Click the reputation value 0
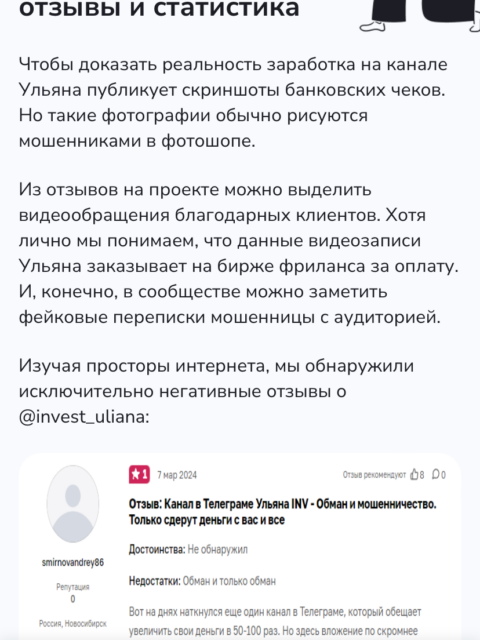Screen dimensions: 480x640 (x=73, y=599)
